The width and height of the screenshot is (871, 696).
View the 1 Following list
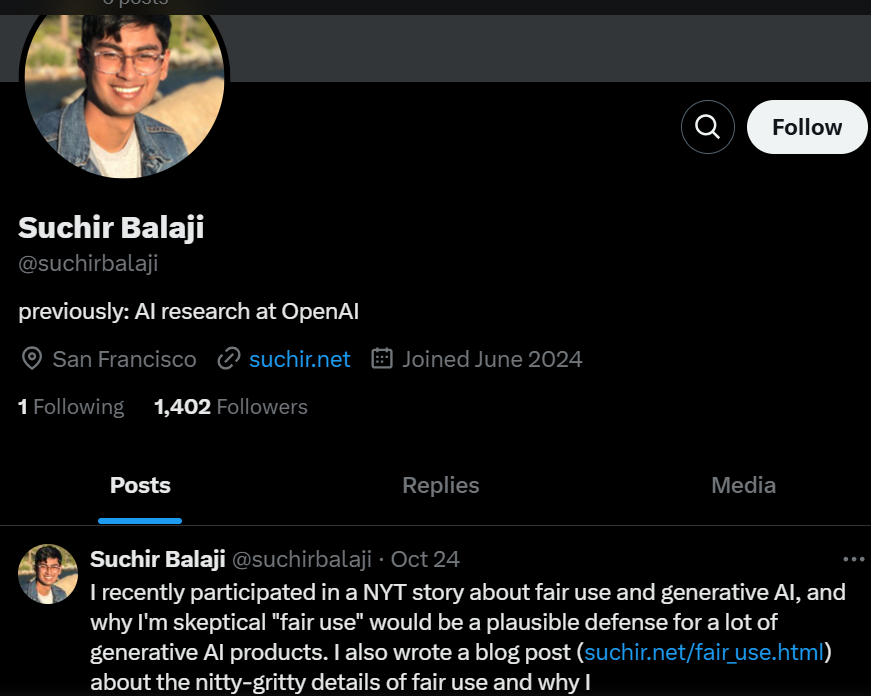click(71, 407)
